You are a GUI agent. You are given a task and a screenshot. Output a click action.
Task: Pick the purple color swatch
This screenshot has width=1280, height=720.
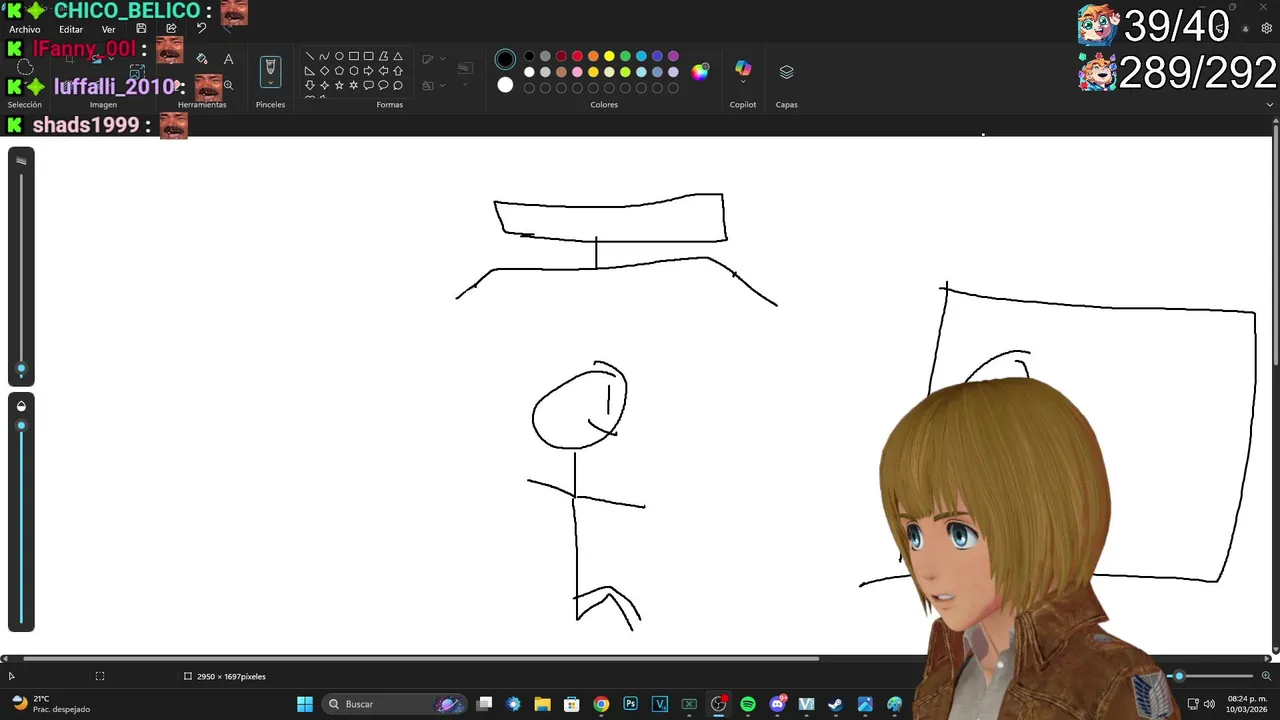(673, 56)
